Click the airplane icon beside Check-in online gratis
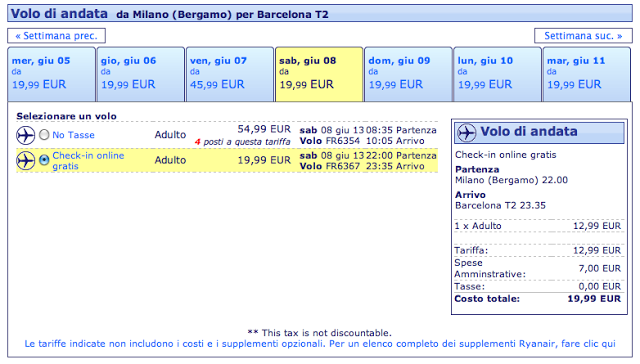The image size is (640, 364). [25, 161]
